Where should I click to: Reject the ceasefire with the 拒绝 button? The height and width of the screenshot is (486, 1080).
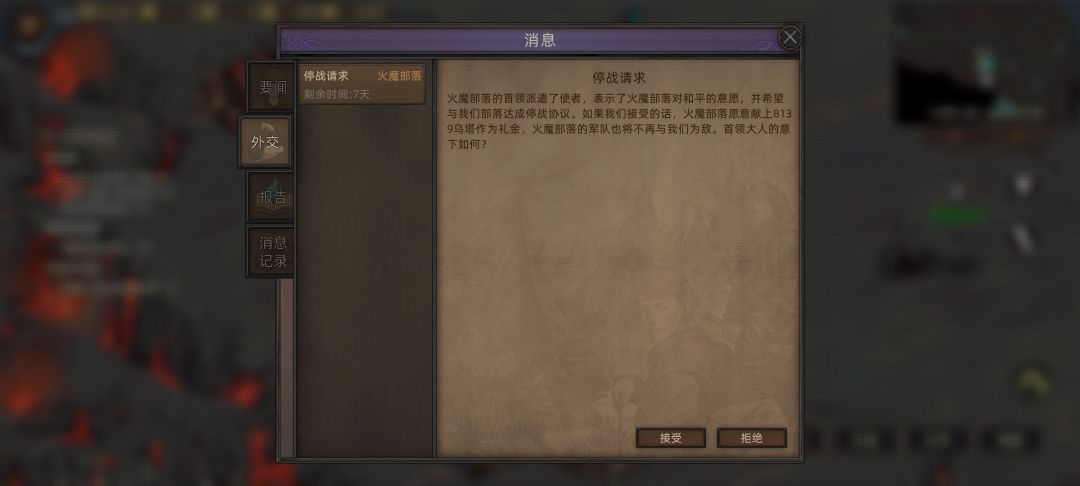(751, 439)
